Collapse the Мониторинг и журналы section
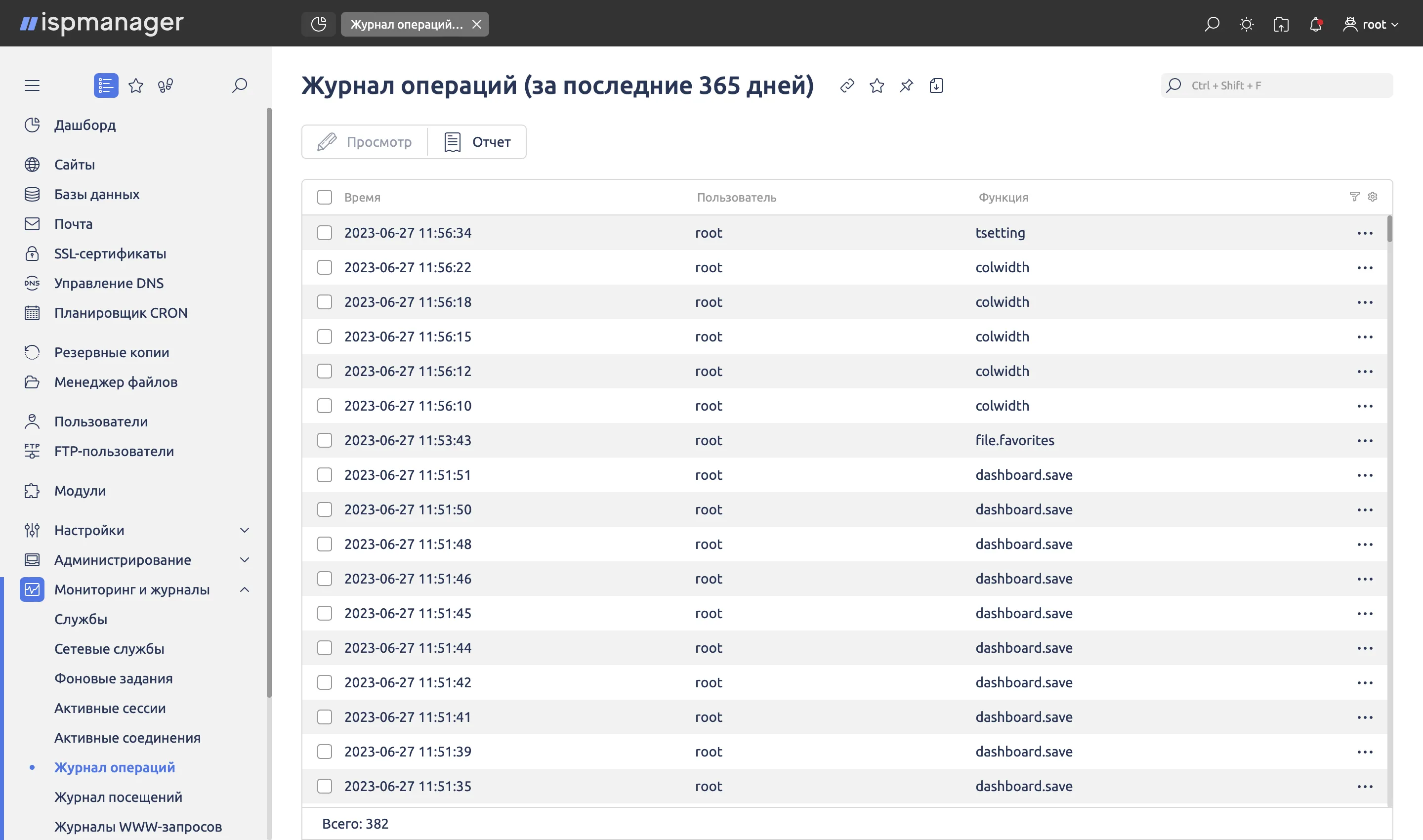This screenshot has width=1423, height=840. pyautogui.click(x=245, y=589)
